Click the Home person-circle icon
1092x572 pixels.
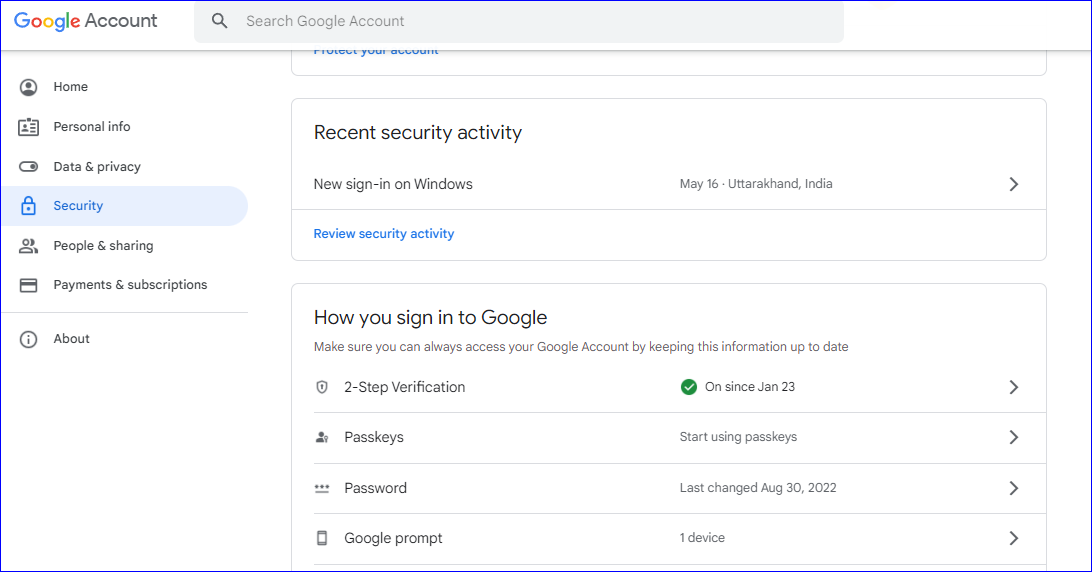pos(29,87)
